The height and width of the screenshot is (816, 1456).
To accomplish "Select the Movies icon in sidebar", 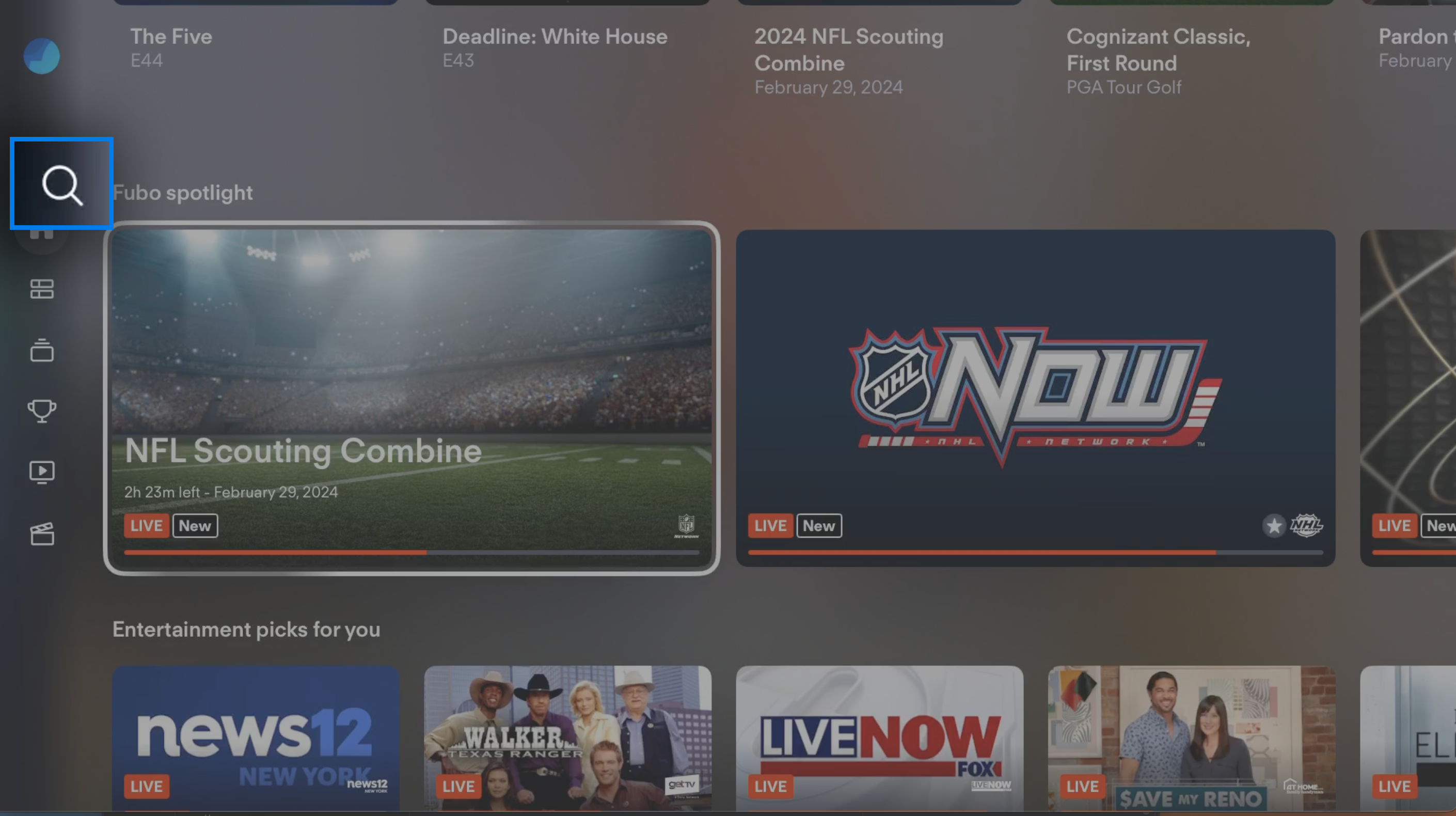I will (41, 533).
